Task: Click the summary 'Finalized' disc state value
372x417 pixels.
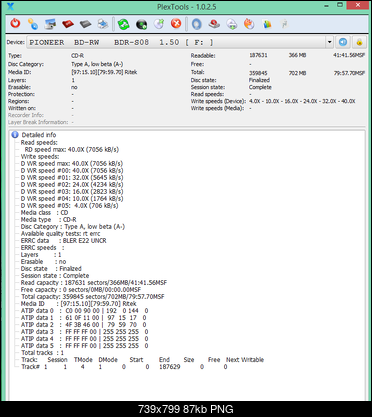Action: pyautogui.click(x=259, y=80)
